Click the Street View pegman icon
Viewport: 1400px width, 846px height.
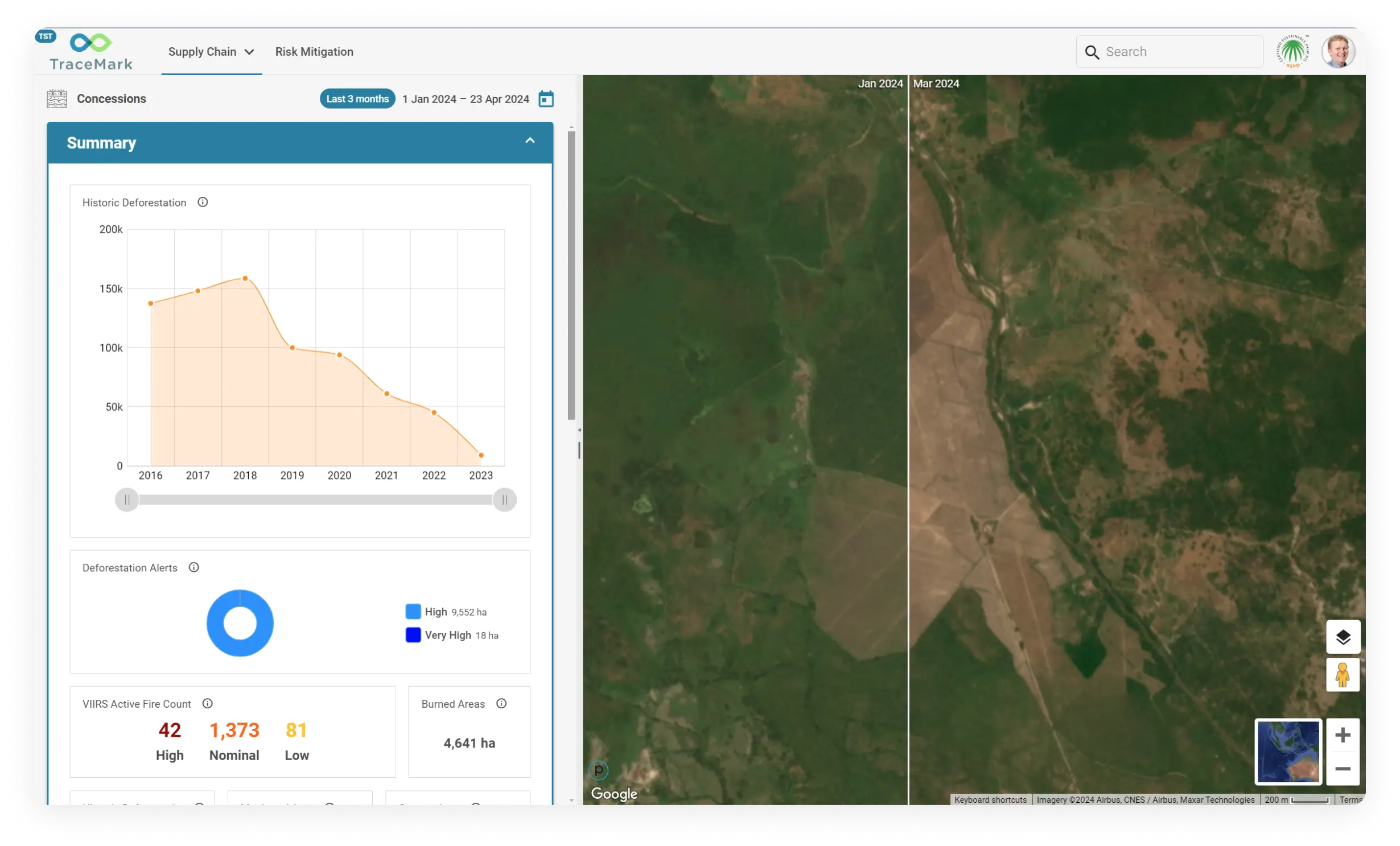1343,675
